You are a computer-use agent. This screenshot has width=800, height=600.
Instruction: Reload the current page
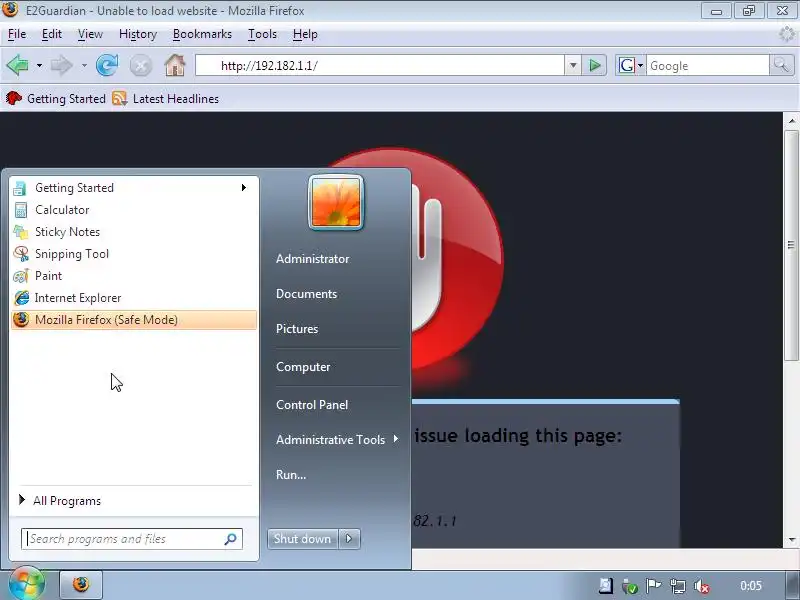(x=107, y=65)
